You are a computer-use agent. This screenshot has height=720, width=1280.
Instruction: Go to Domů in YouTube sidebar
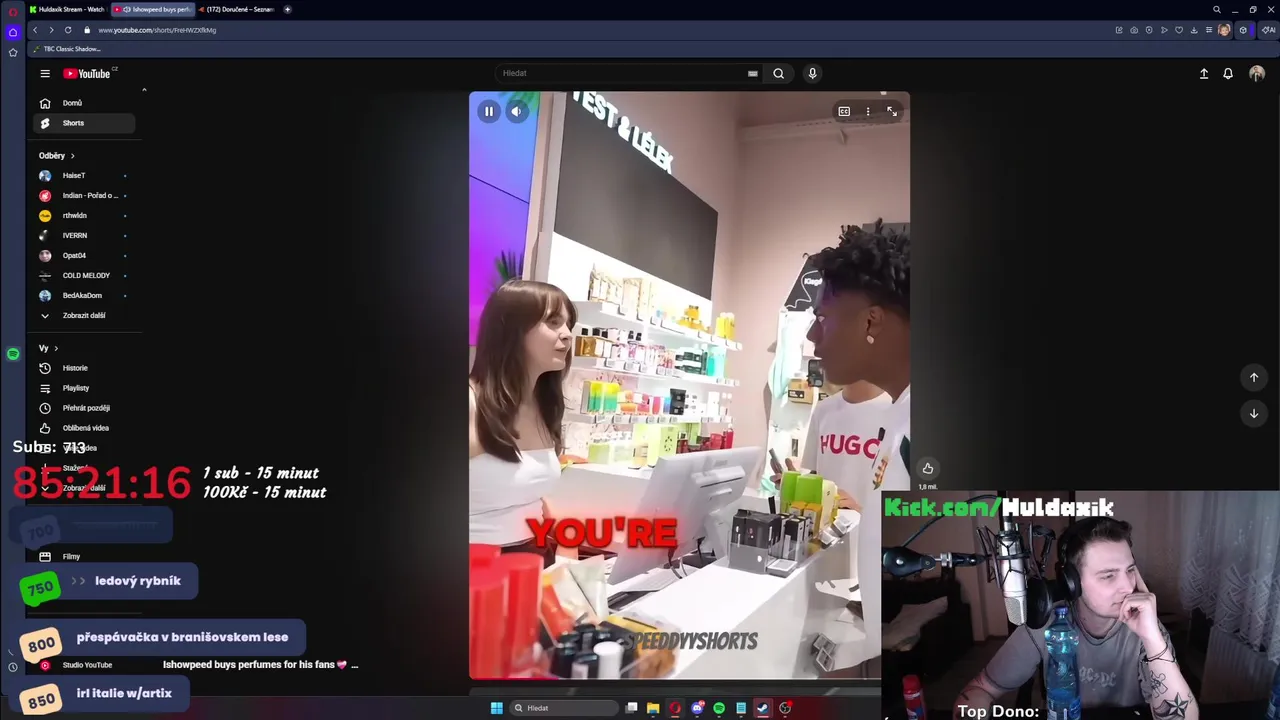(x=84, y=103)
